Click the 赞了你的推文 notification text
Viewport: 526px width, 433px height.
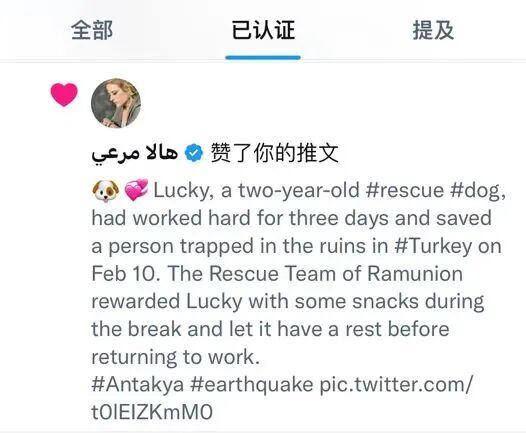click(274, 153)
